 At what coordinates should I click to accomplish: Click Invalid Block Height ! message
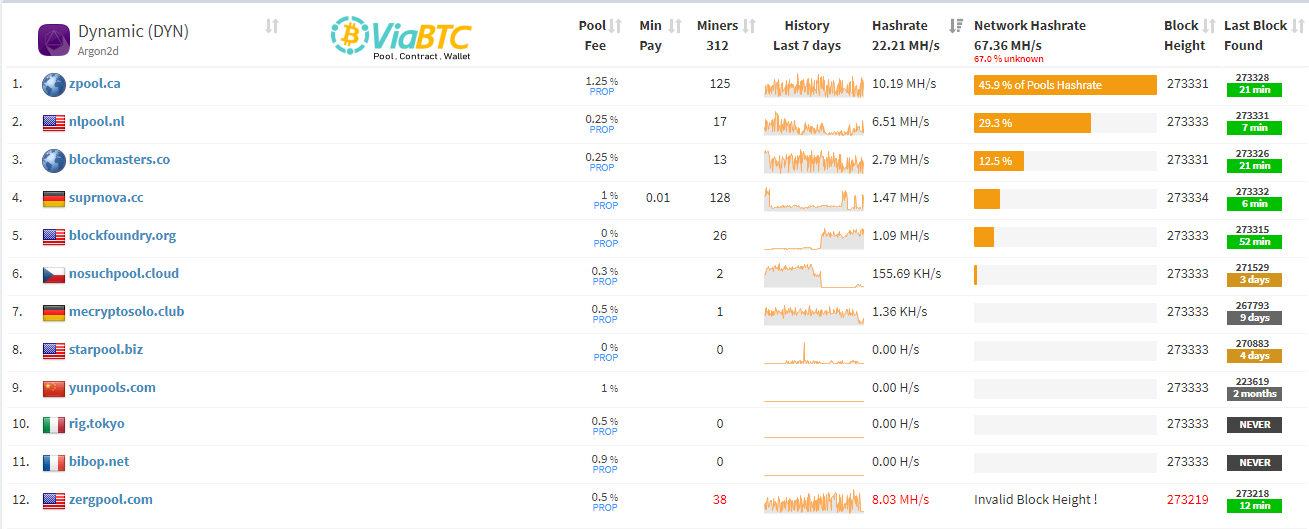(x=1035, y=500)
